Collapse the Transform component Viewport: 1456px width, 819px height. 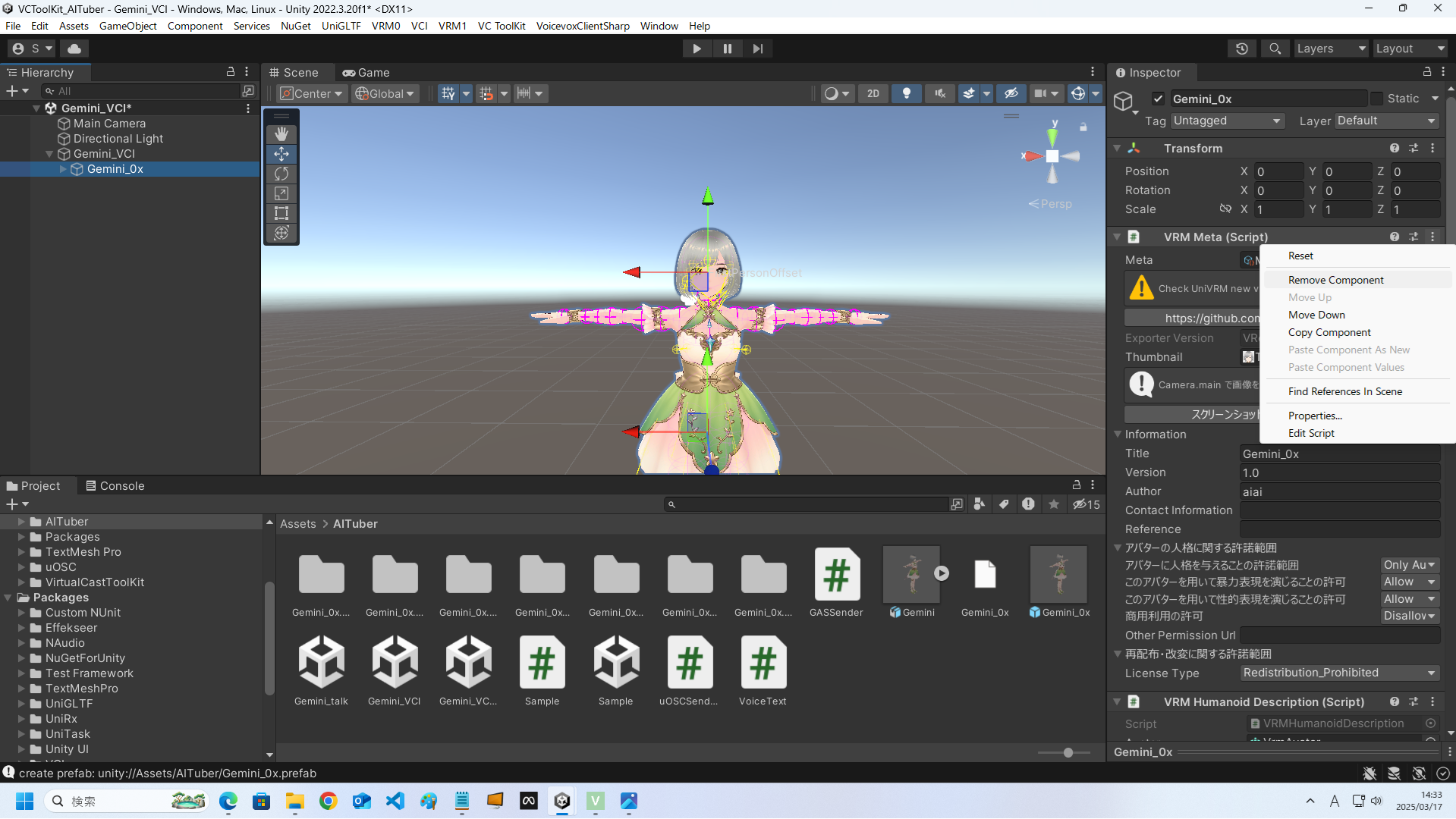1117,149
